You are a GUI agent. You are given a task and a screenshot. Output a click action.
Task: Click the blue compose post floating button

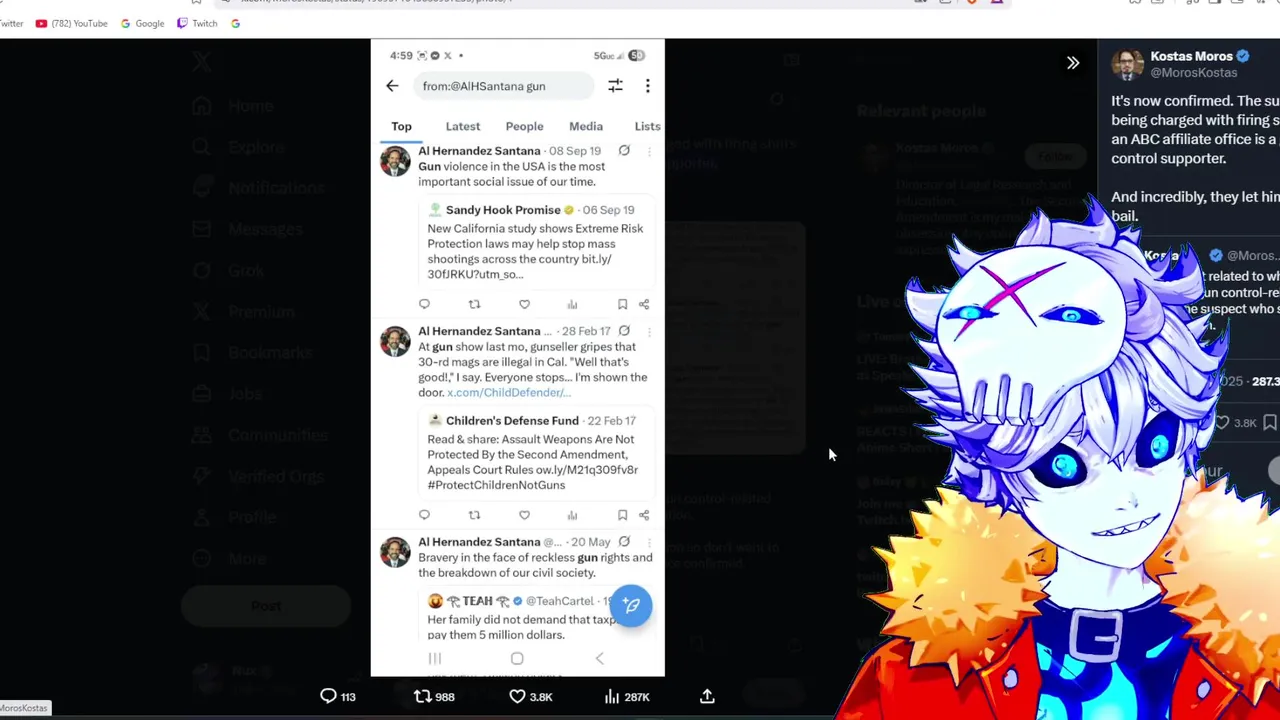[631, 606]
